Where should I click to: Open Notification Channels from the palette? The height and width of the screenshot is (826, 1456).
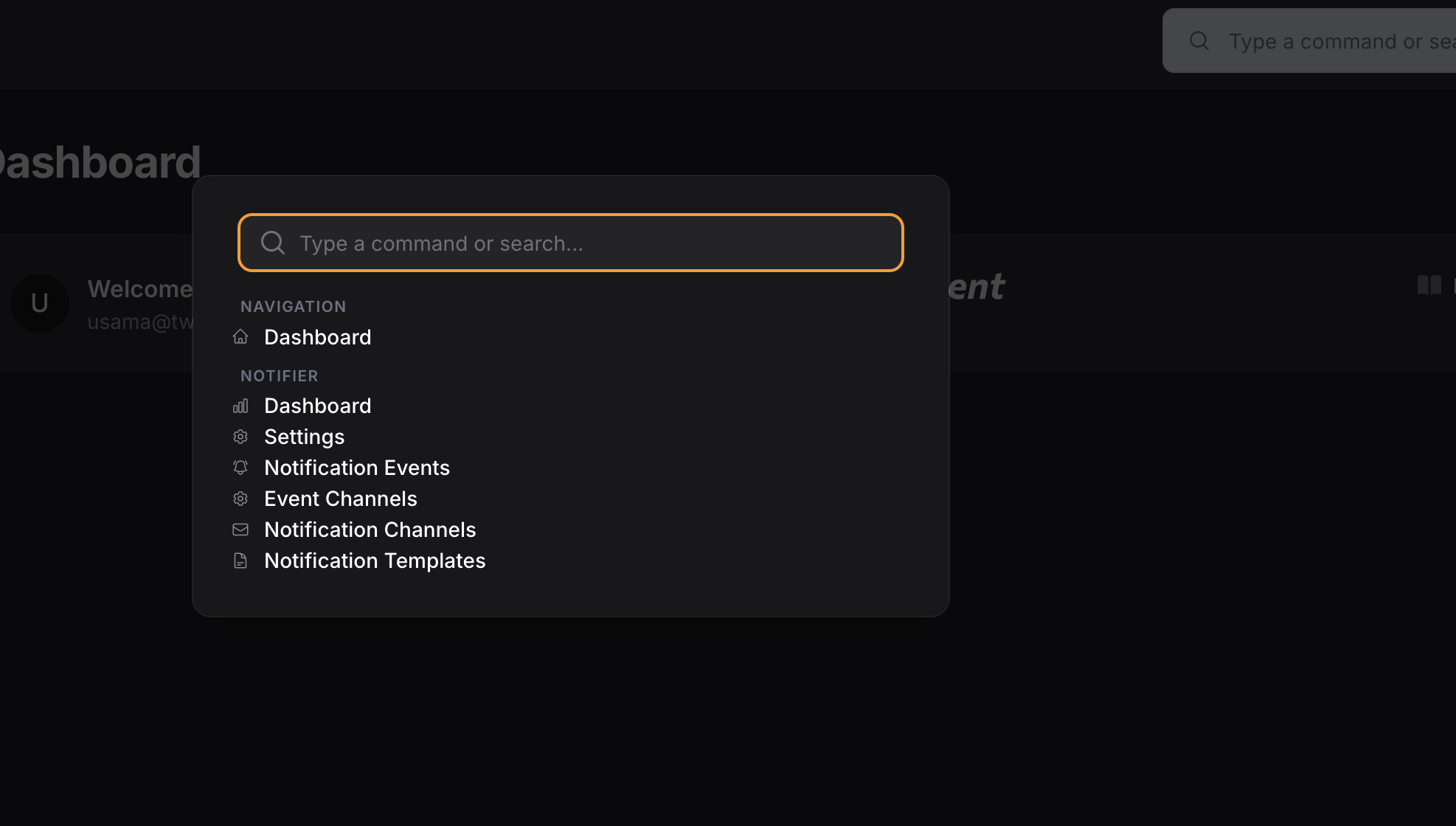370,529
